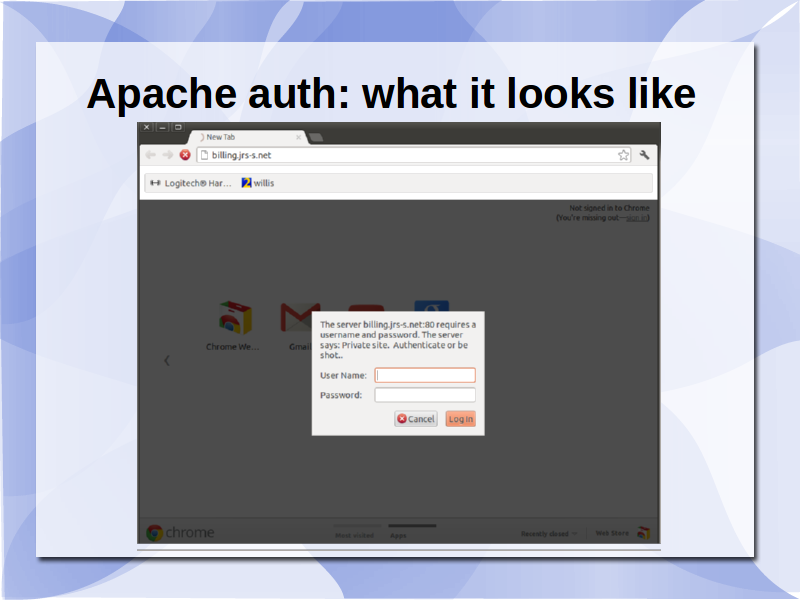Click the Cancel button in auth dialog
The height and width of the screenshot is (600, 800).
[416, 419]
